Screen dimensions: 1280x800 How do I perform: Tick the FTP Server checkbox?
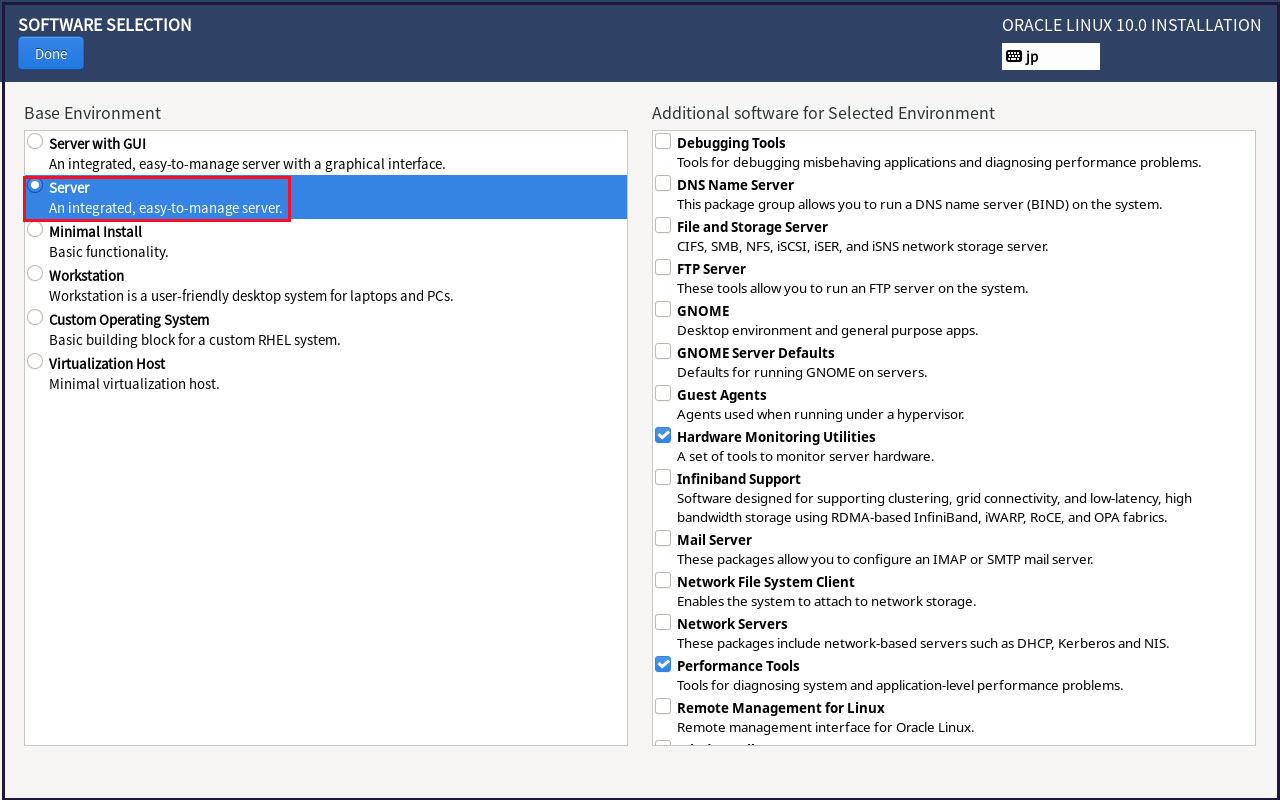[x=663, y=267]
